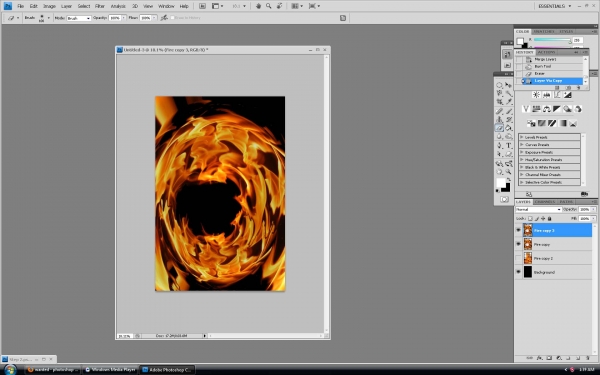Select the Lasso tool in toolbox
The image size is (600, 375).
(499, 93)
